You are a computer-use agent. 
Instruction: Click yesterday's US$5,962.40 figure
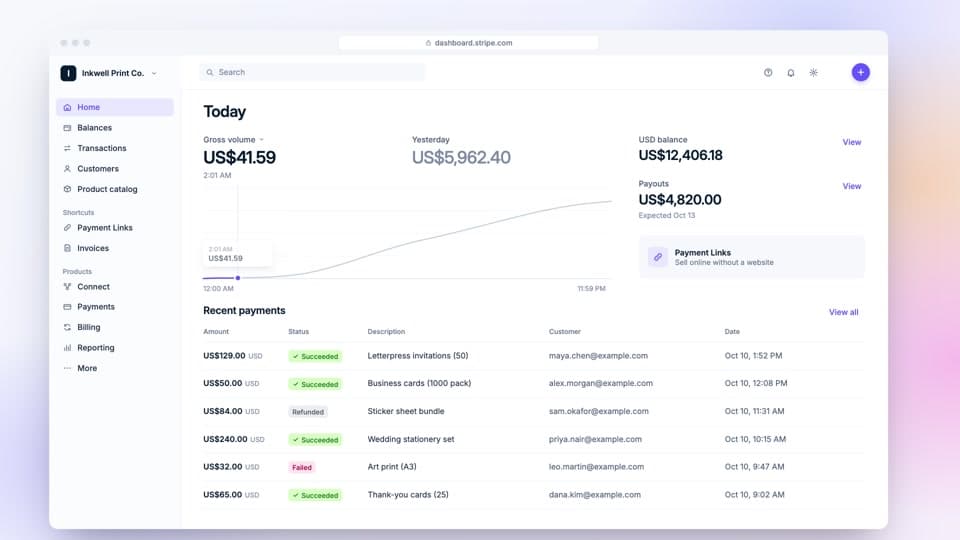[461, 157]
